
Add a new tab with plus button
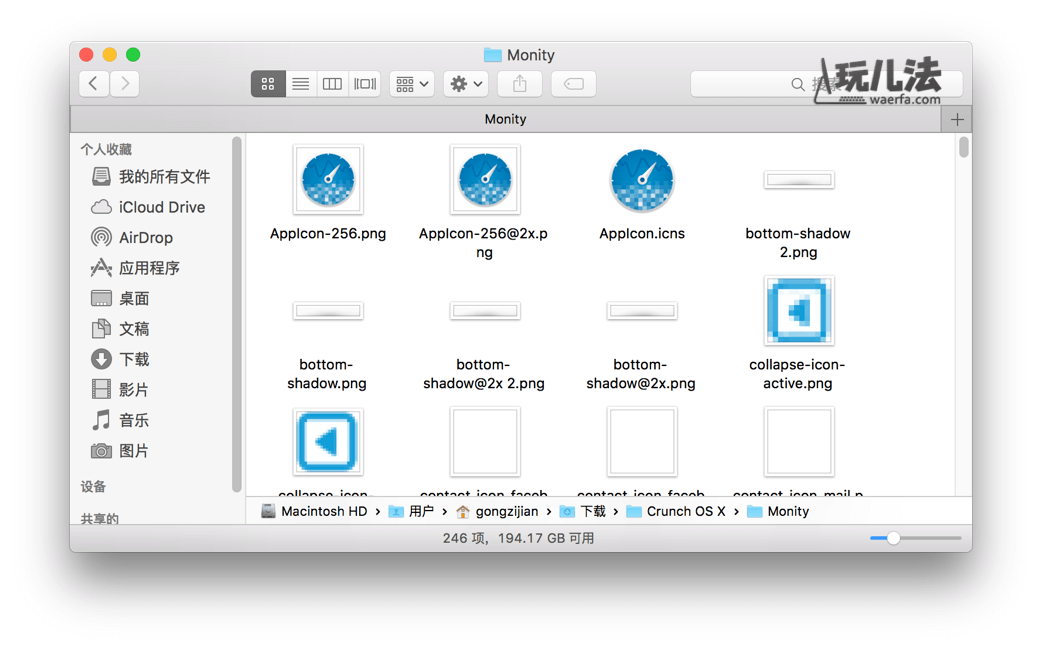pyautogui.click(x=957, y=119)
